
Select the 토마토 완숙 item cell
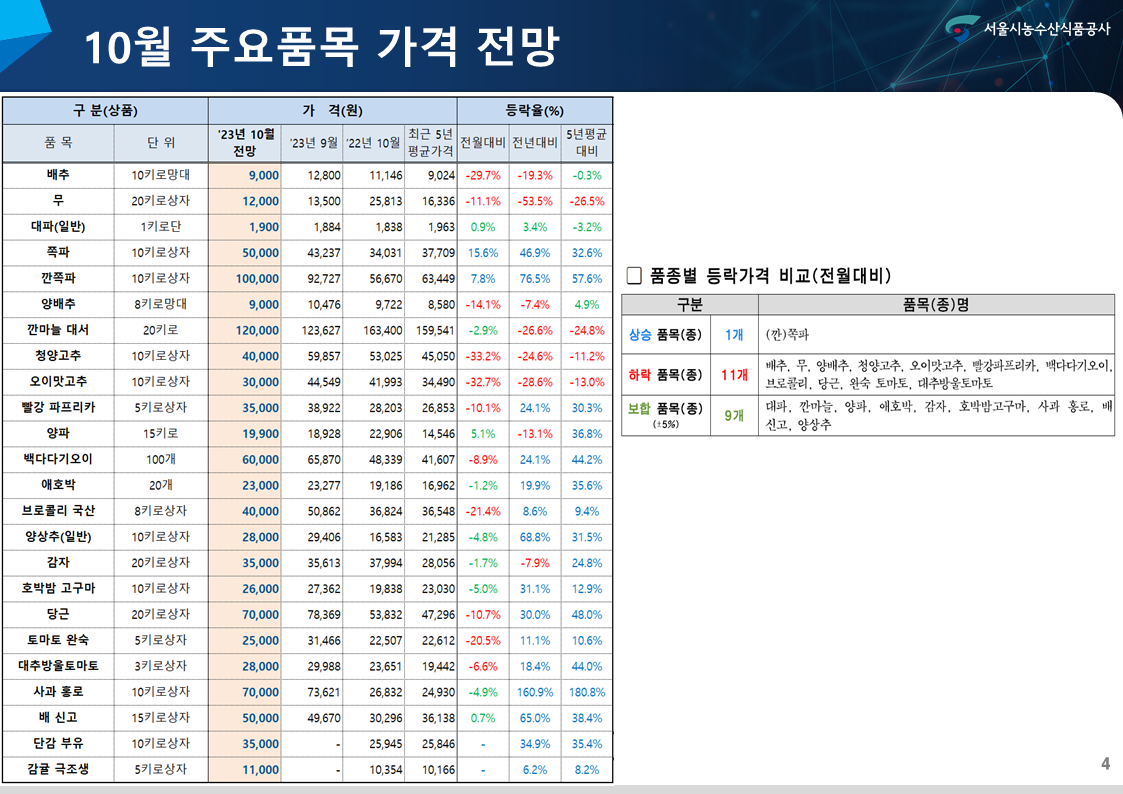coord(58,640)
